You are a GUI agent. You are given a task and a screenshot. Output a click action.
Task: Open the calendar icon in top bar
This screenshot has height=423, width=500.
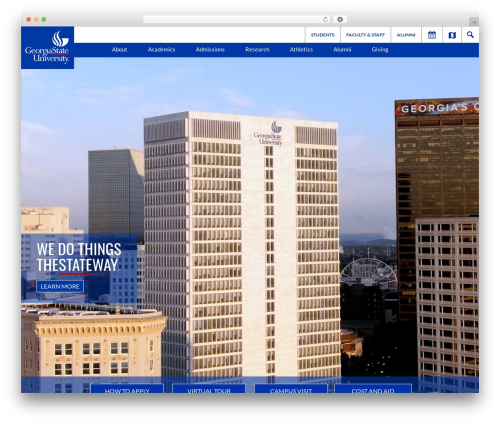click(432, 35)
